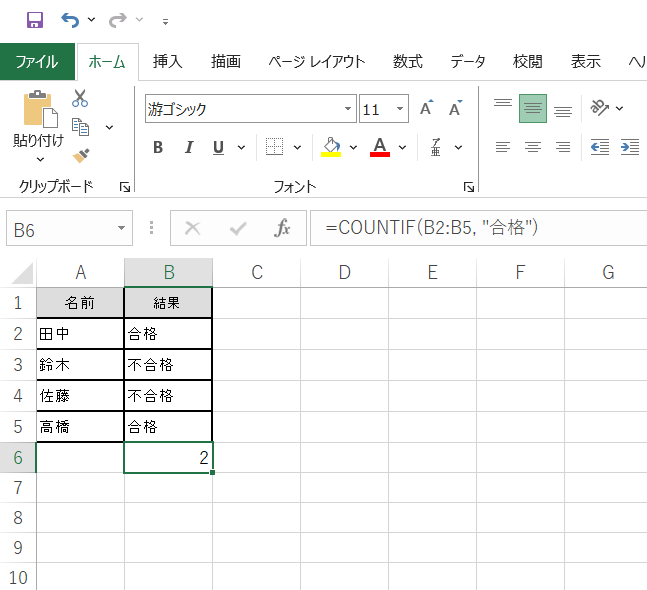This screenshot has width=647, height=590.
Task: Click the Undo arrow icon
Action: click(x=69, y=20)
